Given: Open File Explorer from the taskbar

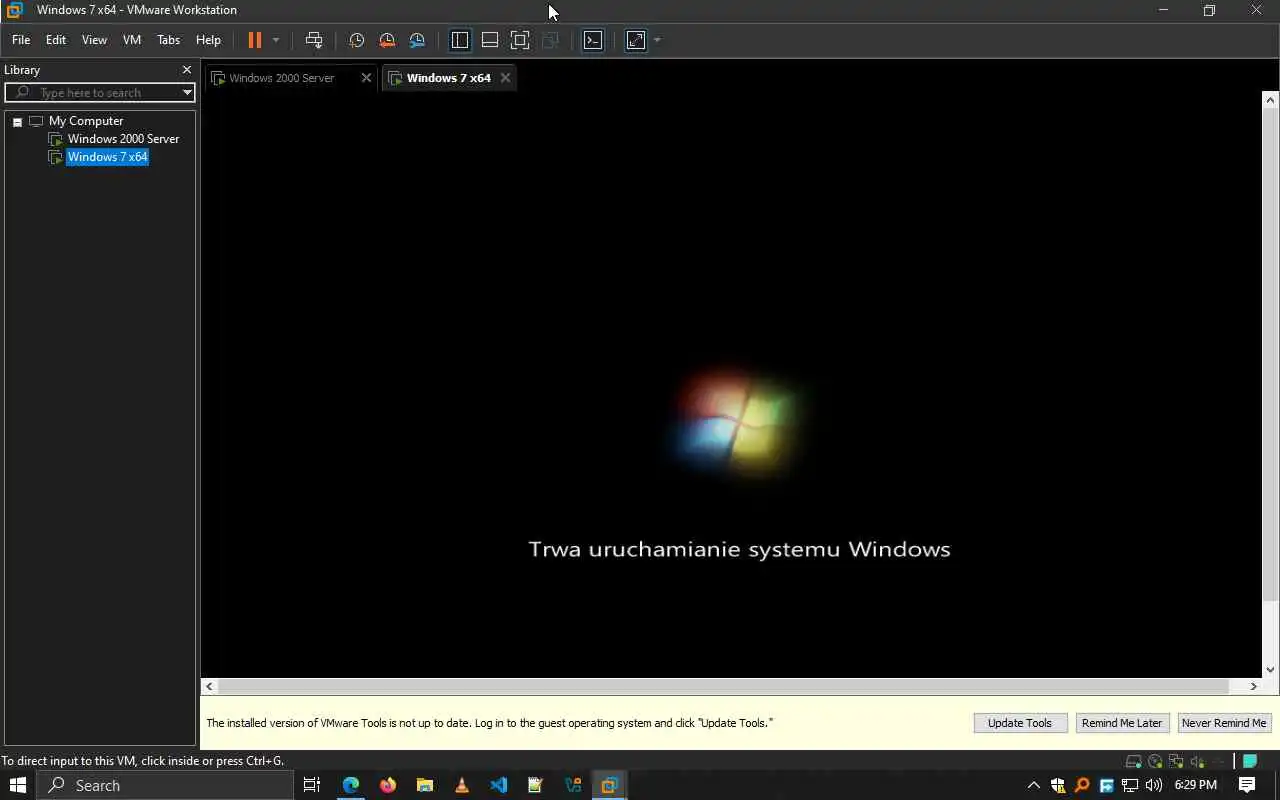Looking at the screenshot, I should [x=425, y=785].
